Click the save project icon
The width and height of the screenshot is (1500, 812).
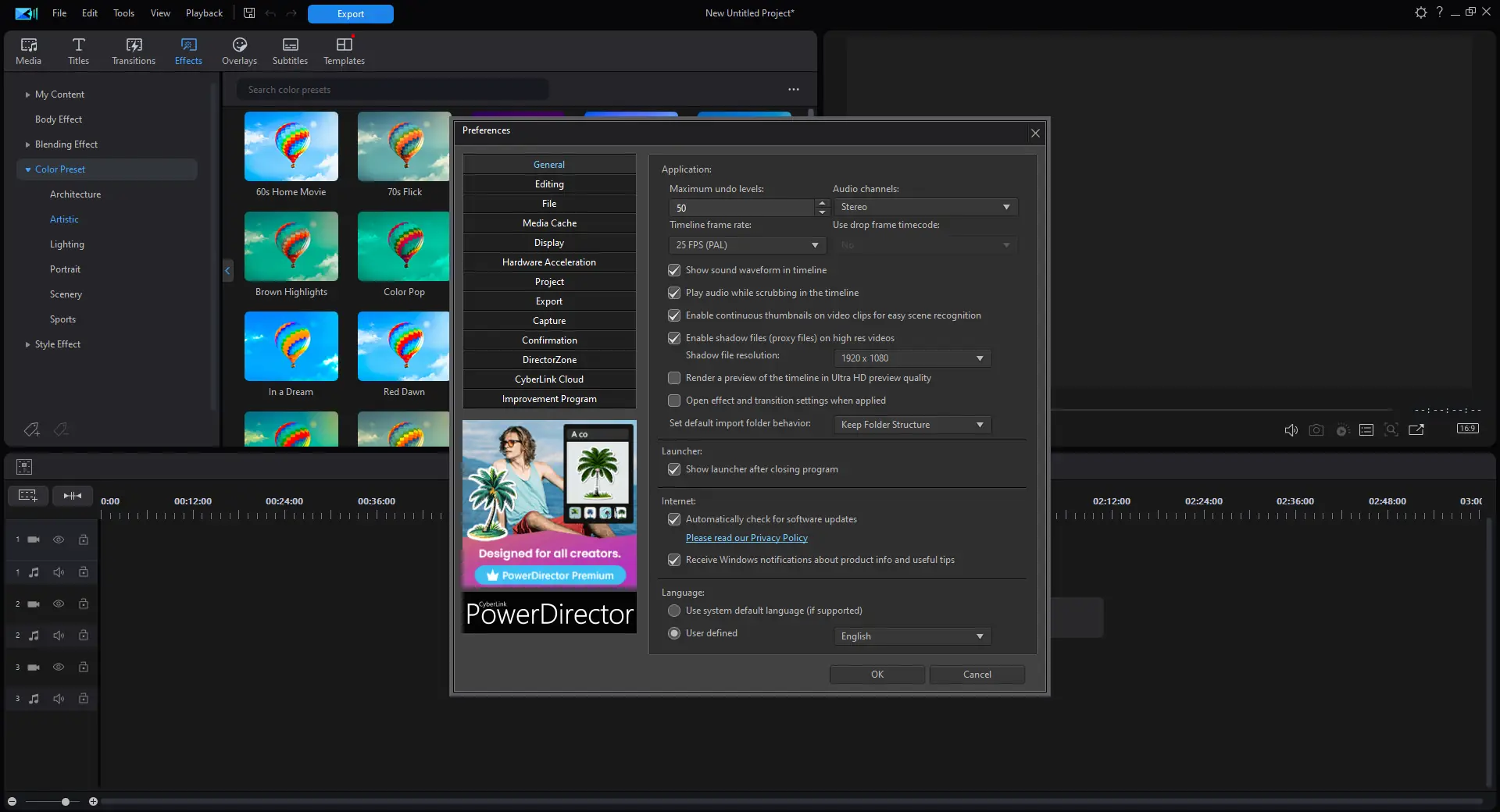pyautogui.click(x=249, y=13)
